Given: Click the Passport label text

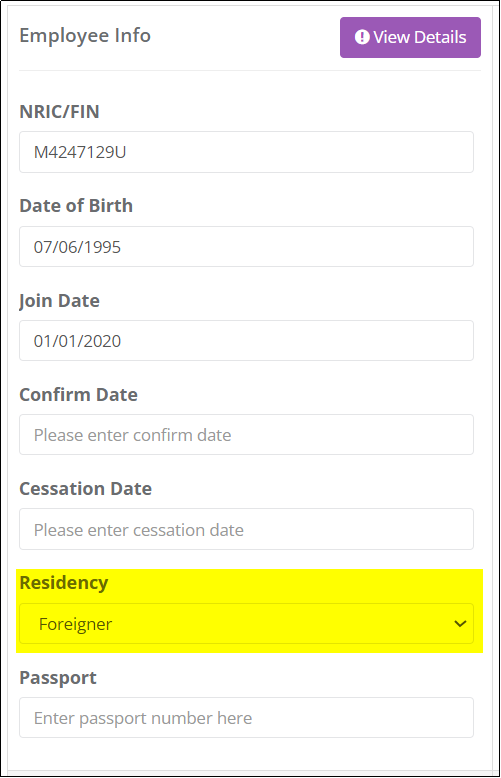Looking at the screenshot, I should click(58, 678).
